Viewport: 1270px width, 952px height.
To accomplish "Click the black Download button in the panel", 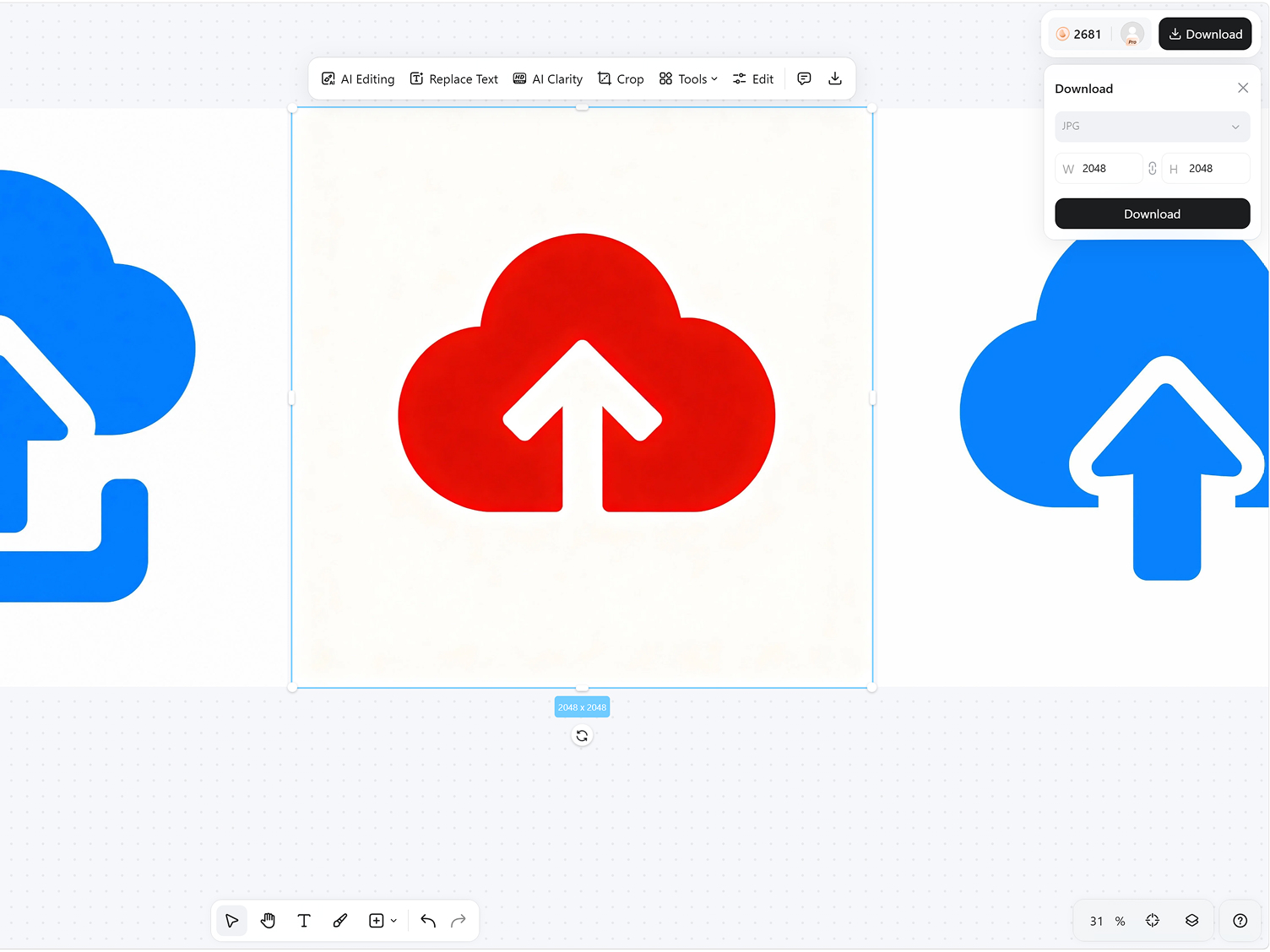I will click(1153, 214).
